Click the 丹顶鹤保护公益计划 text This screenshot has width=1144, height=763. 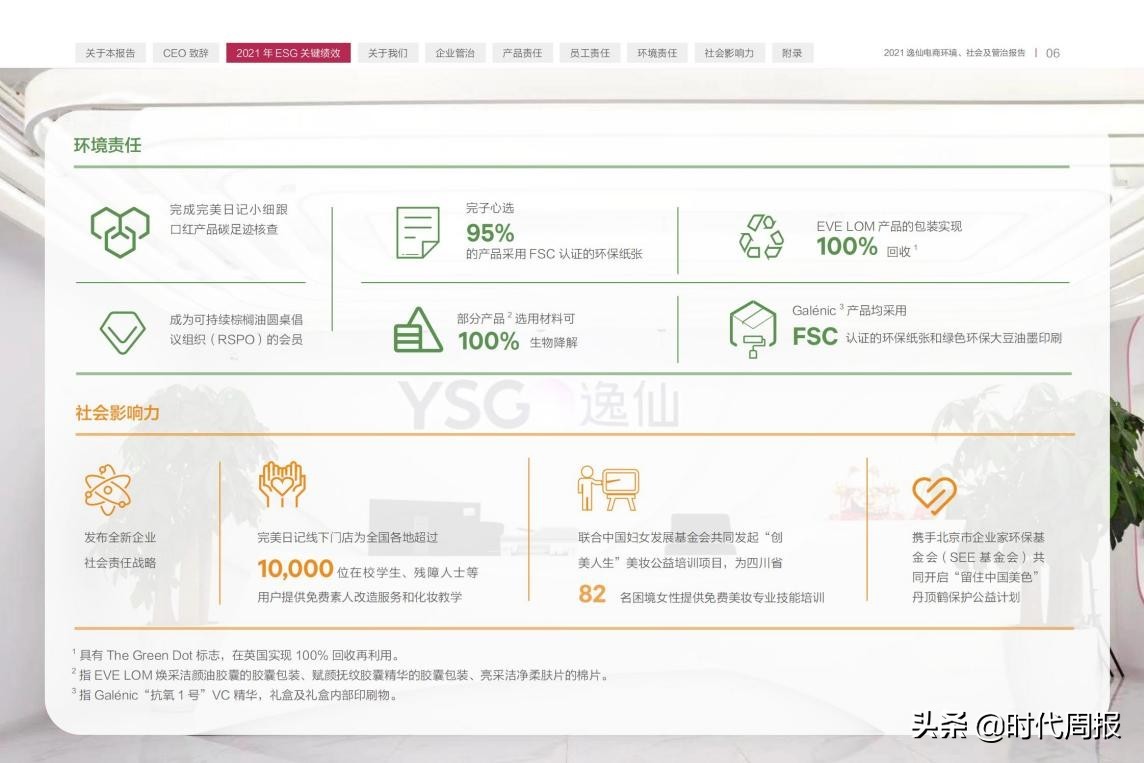[965, 597]
